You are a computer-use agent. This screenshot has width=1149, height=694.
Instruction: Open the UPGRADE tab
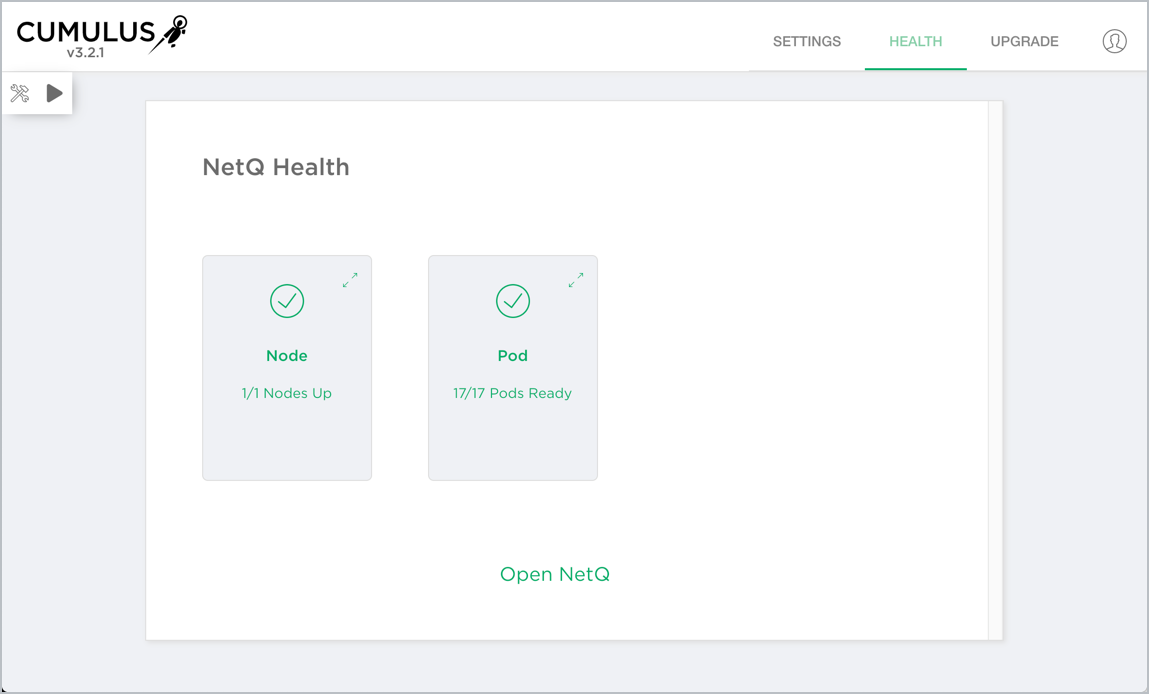tap(1024, 41)
